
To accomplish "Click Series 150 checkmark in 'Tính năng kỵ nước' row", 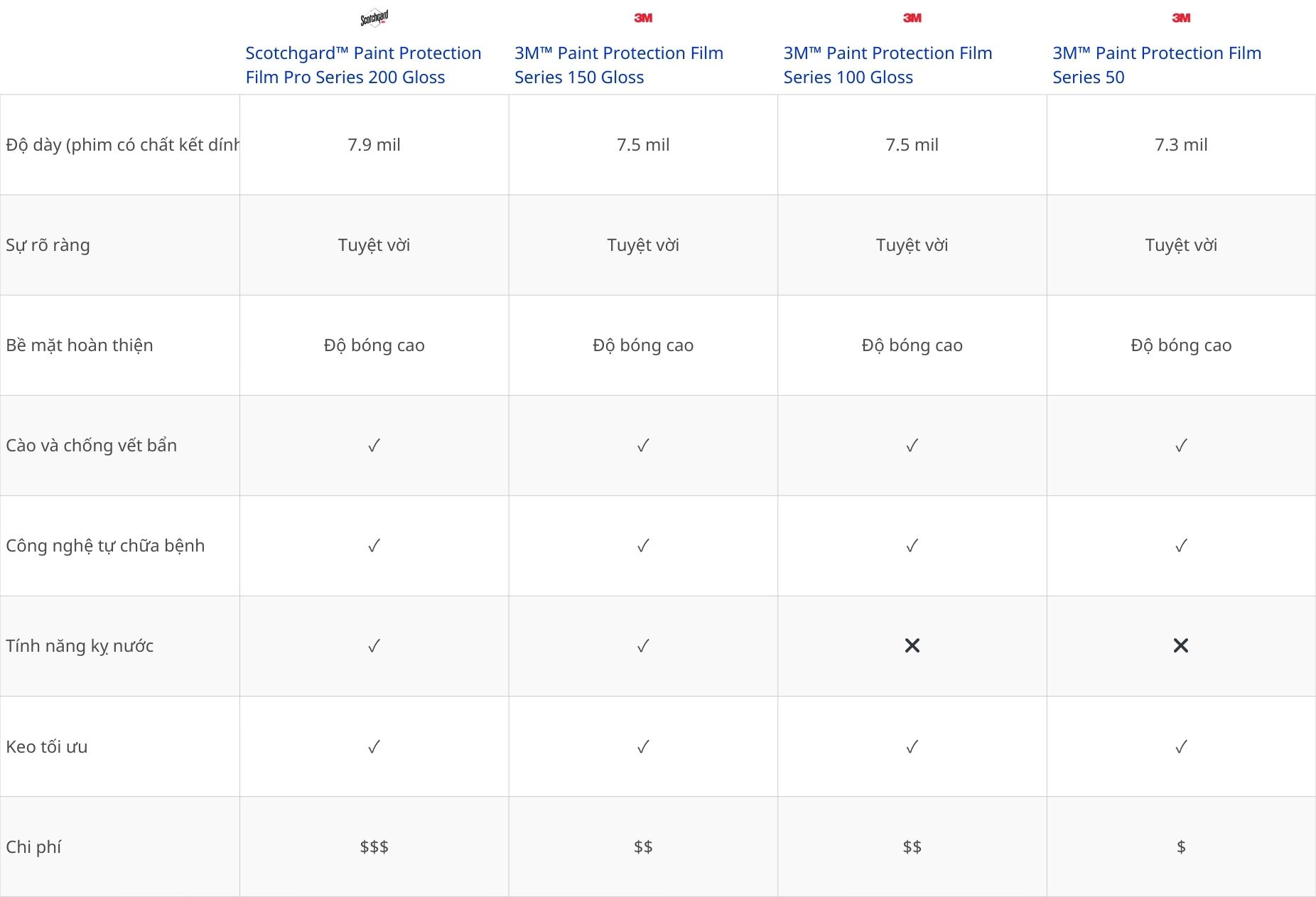I will tap(643, 646).
